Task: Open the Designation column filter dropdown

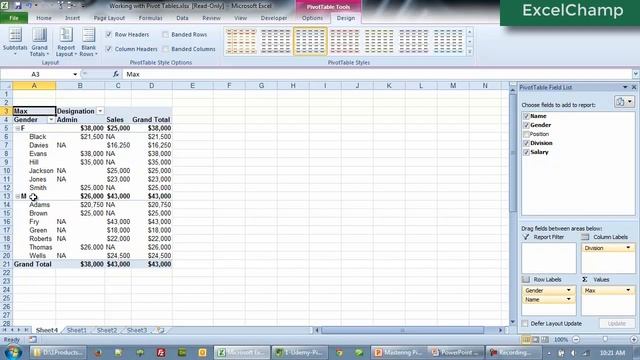Action: (100, 111)
